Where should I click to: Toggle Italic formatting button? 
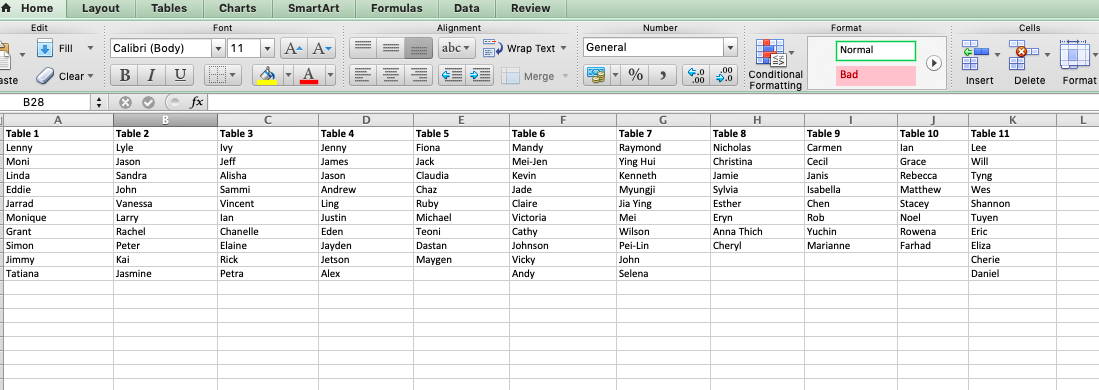pos(152,75)
